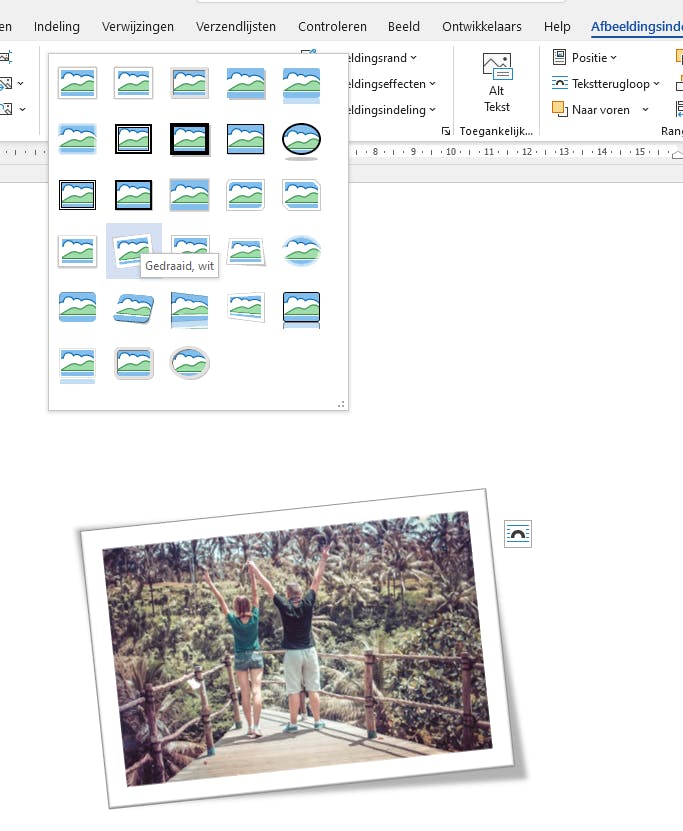Viewport: 683px width, 831px height.
Task: Open the Help tab
Action: click(x=557, y=26)
